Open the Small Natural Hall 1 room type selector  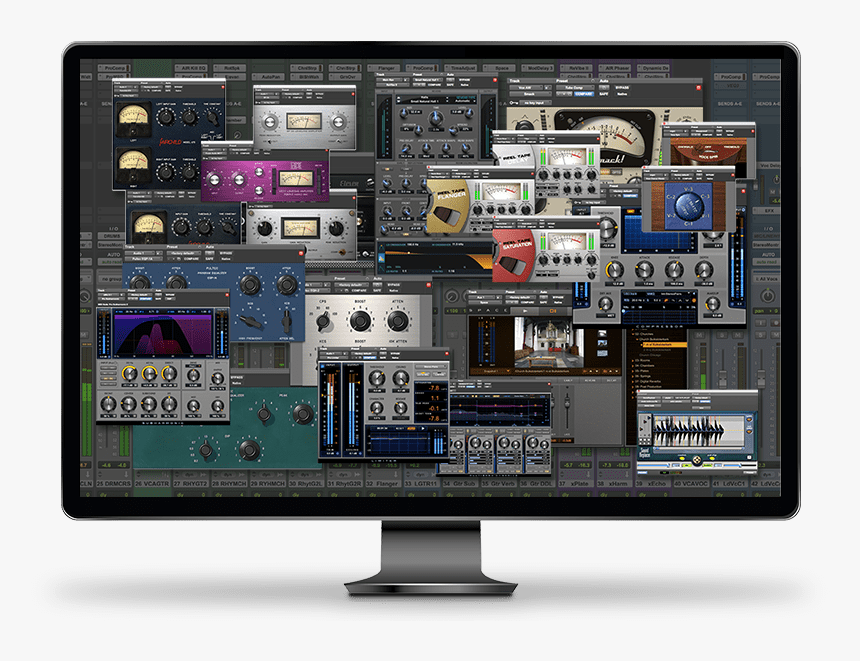(x=425, y=101)
